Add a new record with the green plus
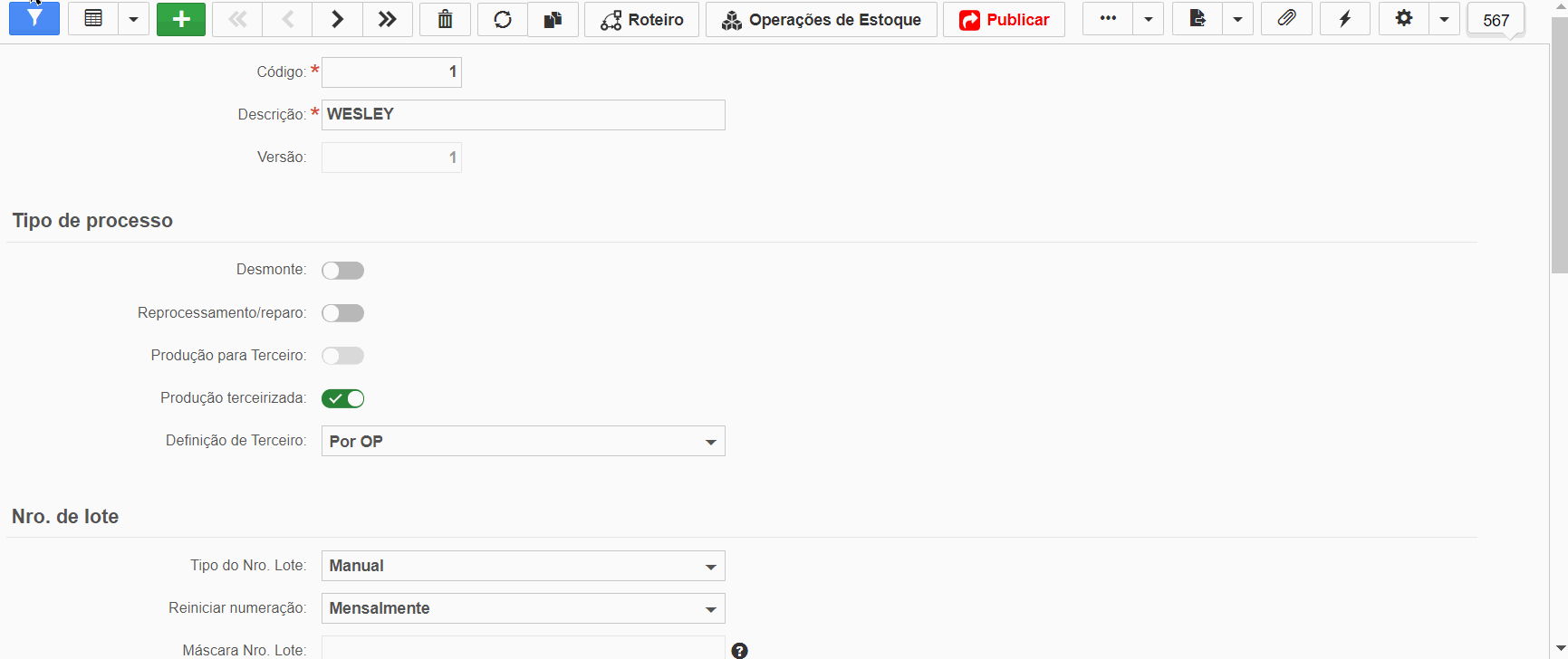 point(181,19)
